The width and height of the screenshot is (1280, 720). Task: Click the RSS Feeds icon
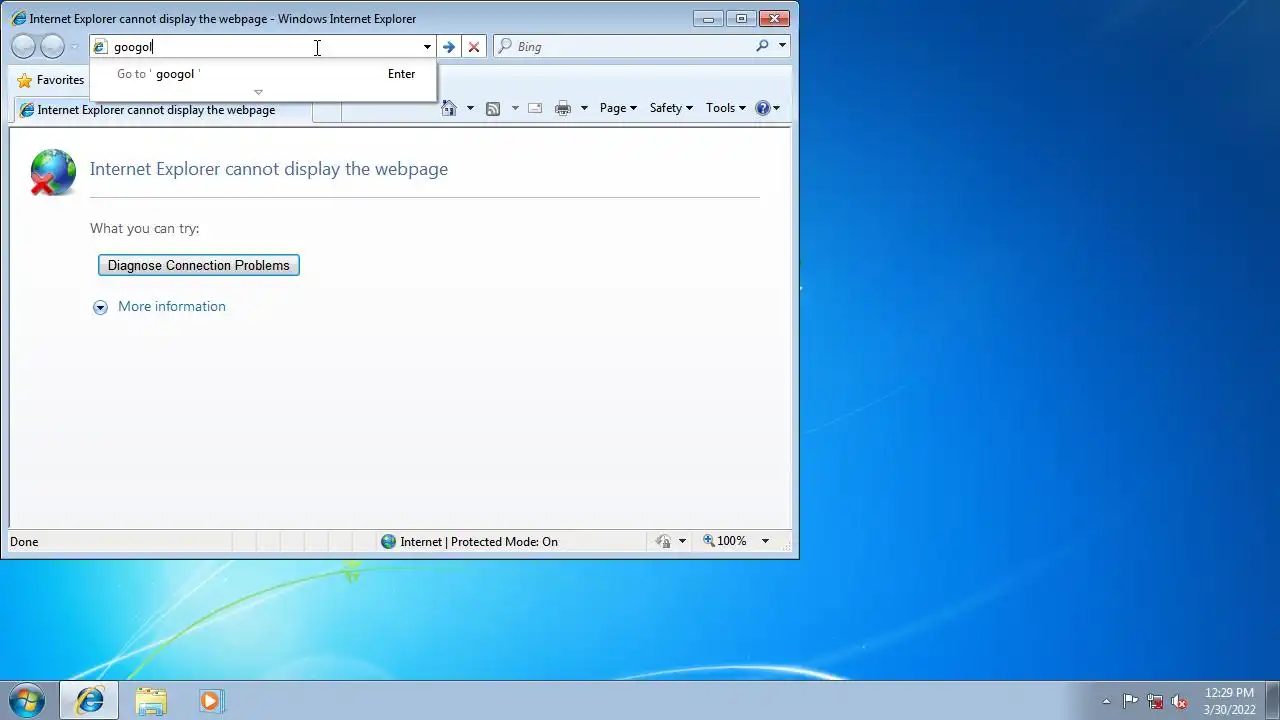pyautogui.click(x=493, y=108)
